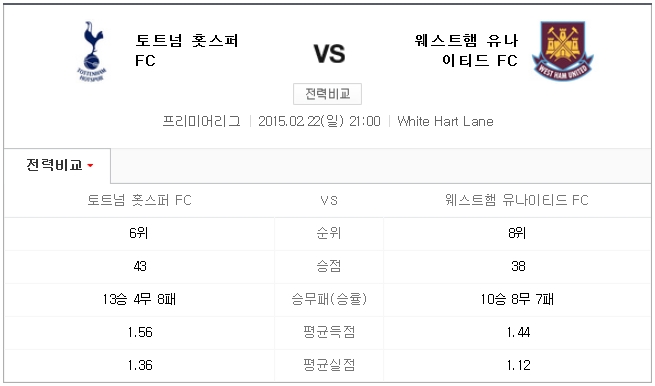Select the 프리미어리그 league label

pyautogui.click(x=202, y=121)
